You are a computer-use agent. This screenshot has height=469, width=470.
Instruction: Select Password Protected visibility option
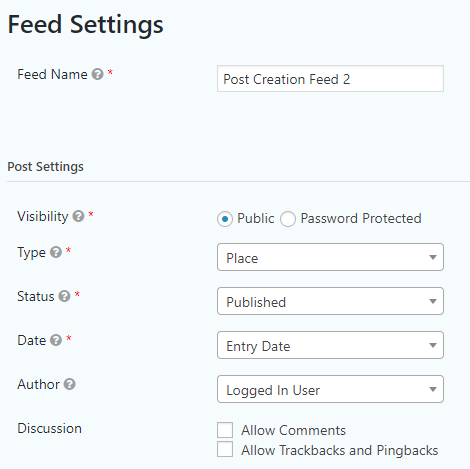pyautogui.click(x=288, y=219)
